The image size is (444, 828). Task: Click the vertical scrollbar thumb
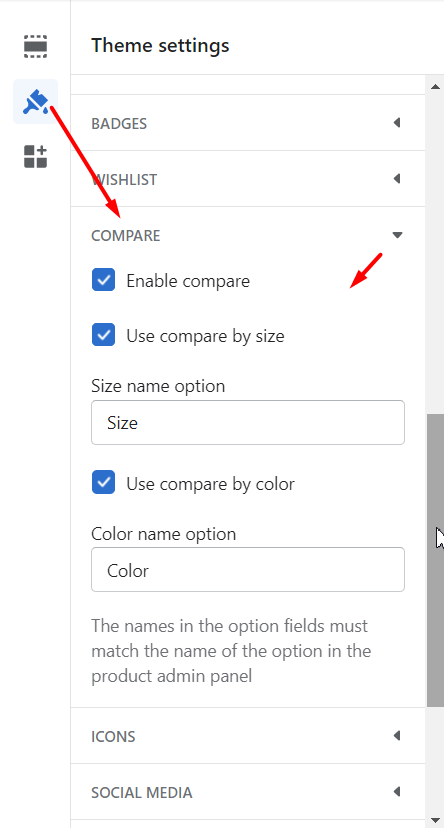435,560
